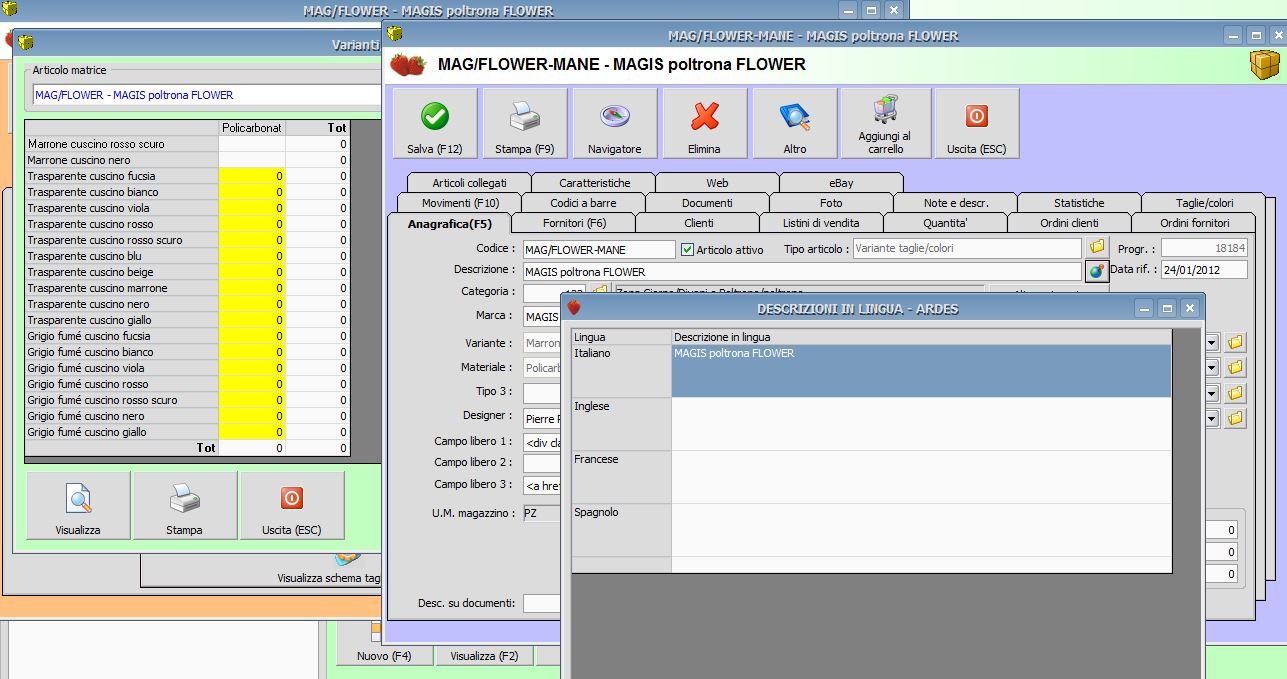Click the Stampa (F9) printer button in toolbar

[x=525, y=124]
